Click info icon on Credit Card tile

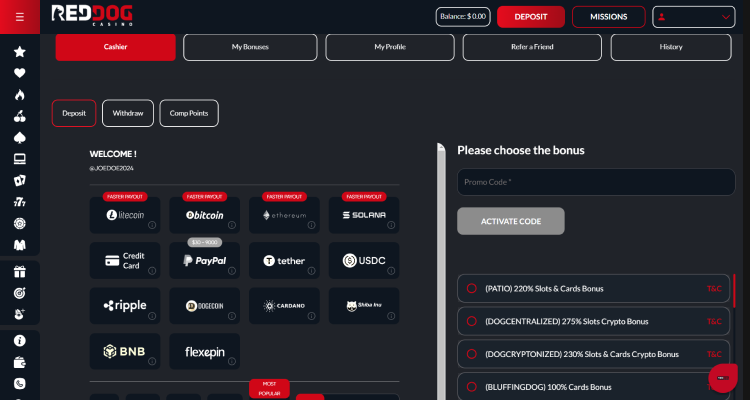tap(152, 271)
